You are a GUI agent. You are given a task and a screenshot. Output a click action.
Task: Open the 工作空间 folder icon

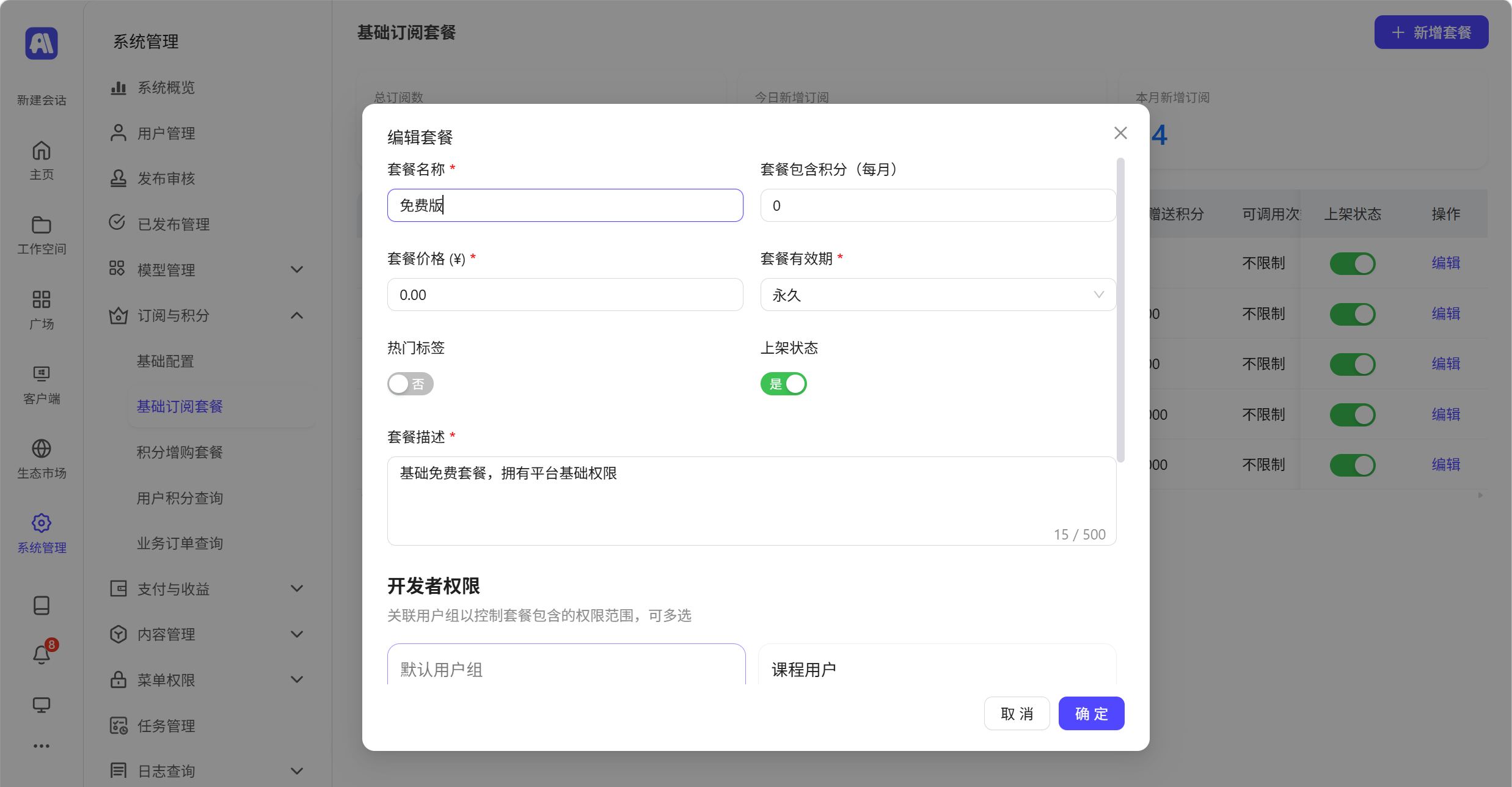coord(42,225)
